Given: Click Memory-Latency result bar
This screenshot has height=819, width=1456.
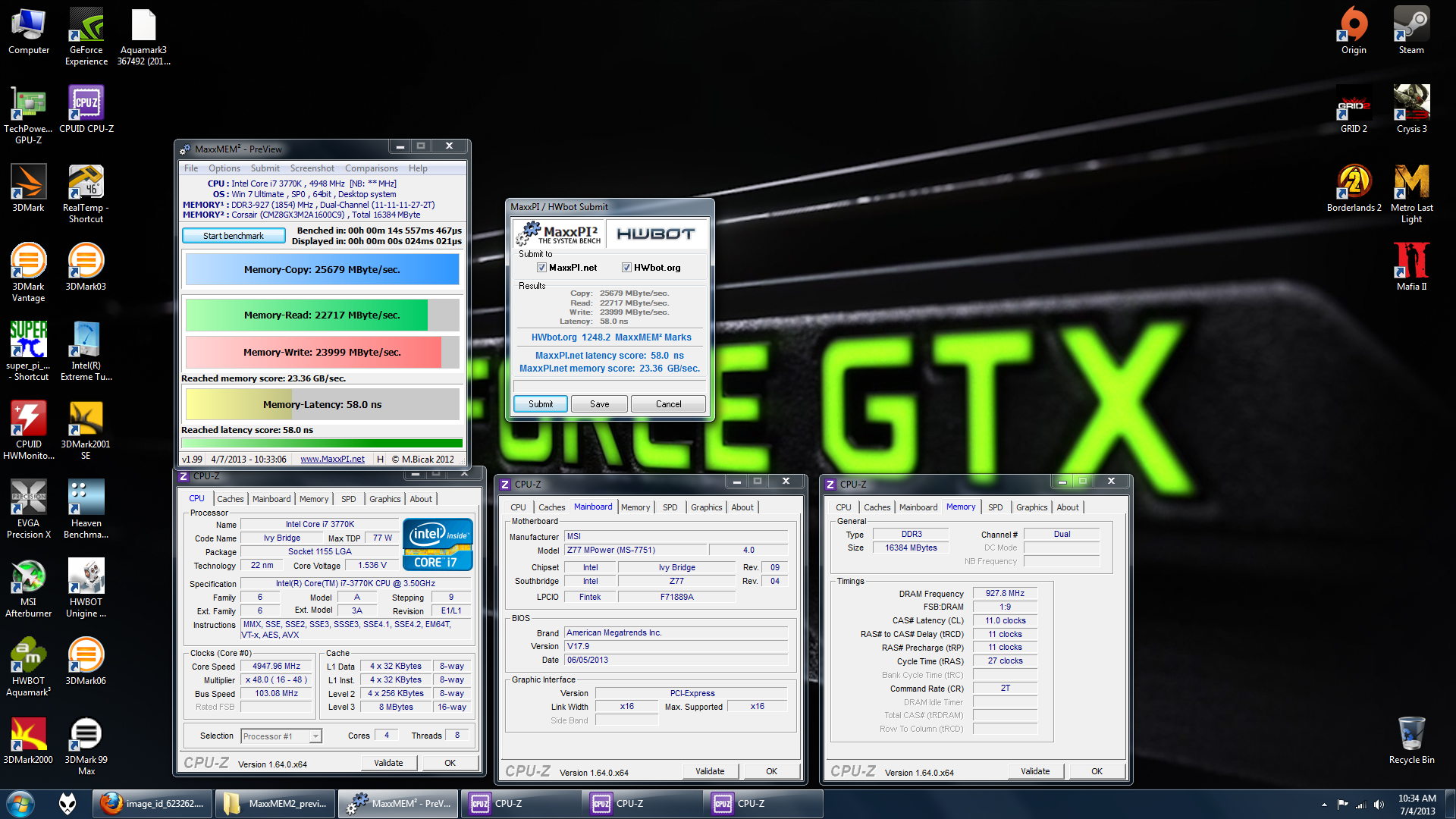Looking at the screenshot, I should click(322, 404).
